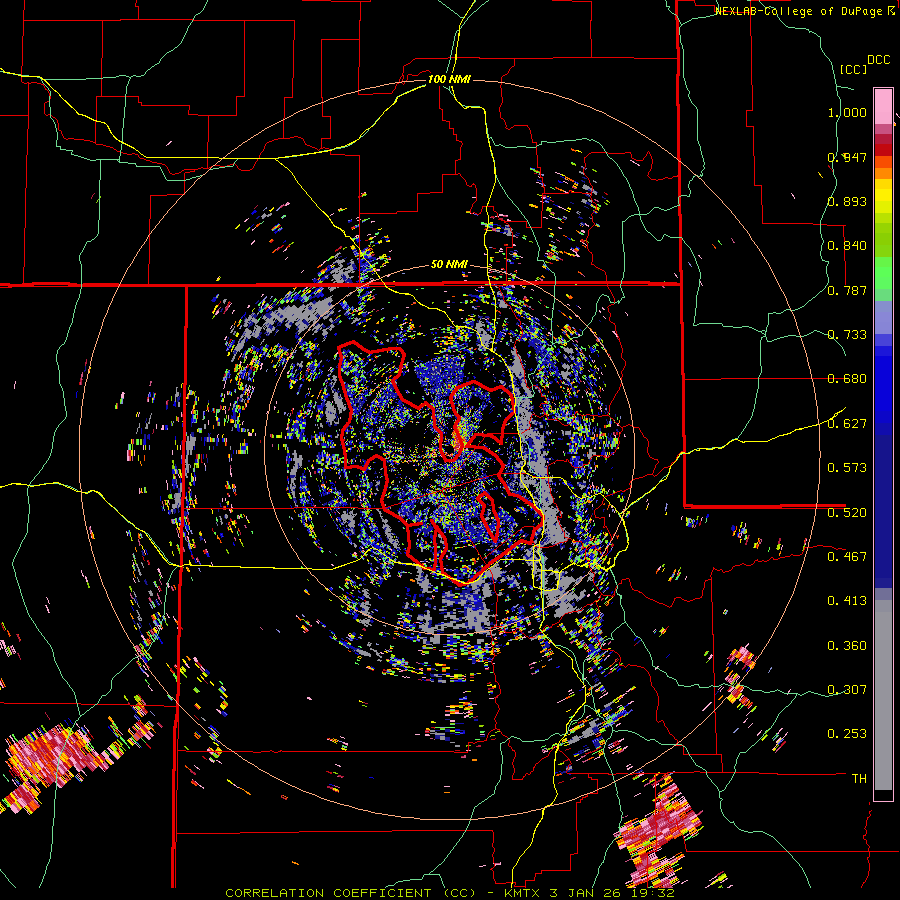Click the 0.467 legend value
This screenshot has height=900, width=900.
[x=847, y=557]
